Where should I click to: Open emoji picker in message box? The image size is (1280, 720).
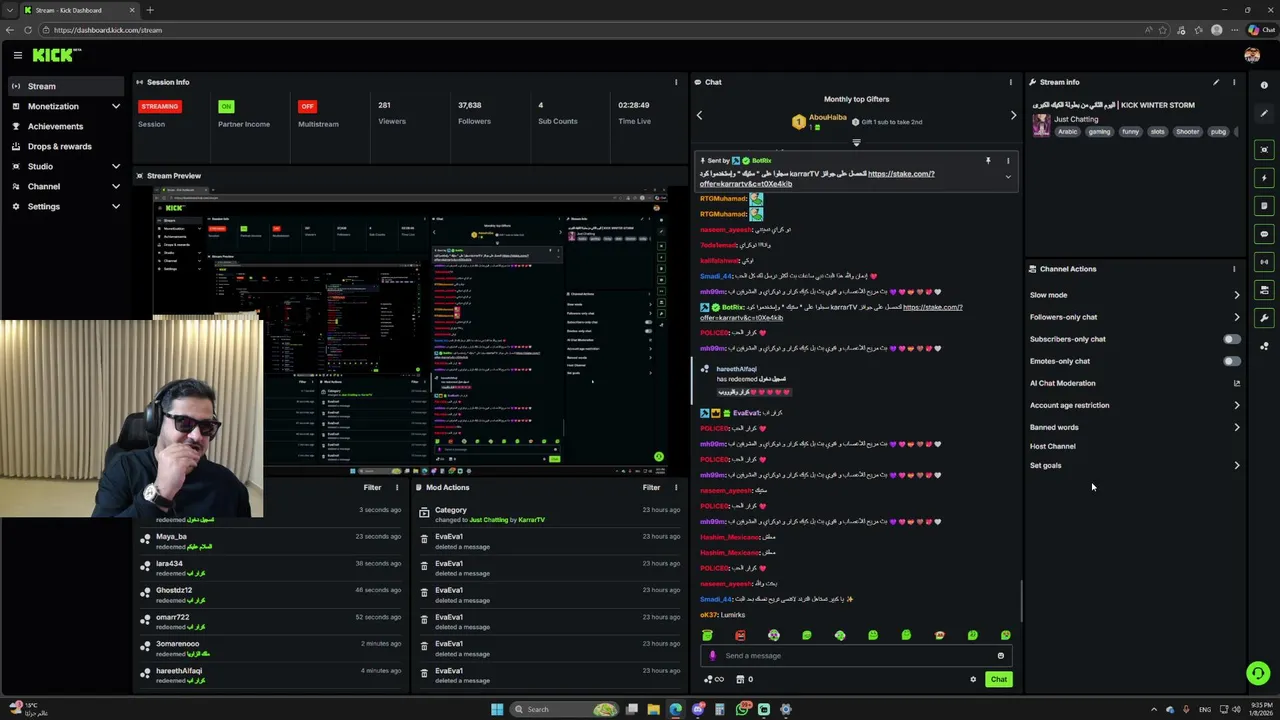[1000, 656]
